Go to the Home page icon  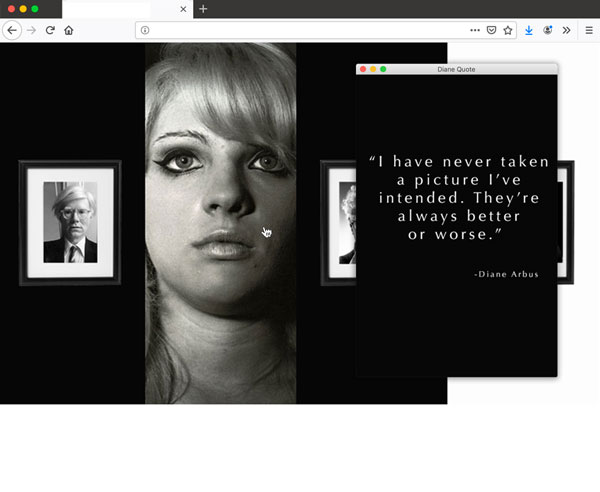pos(69,30)
